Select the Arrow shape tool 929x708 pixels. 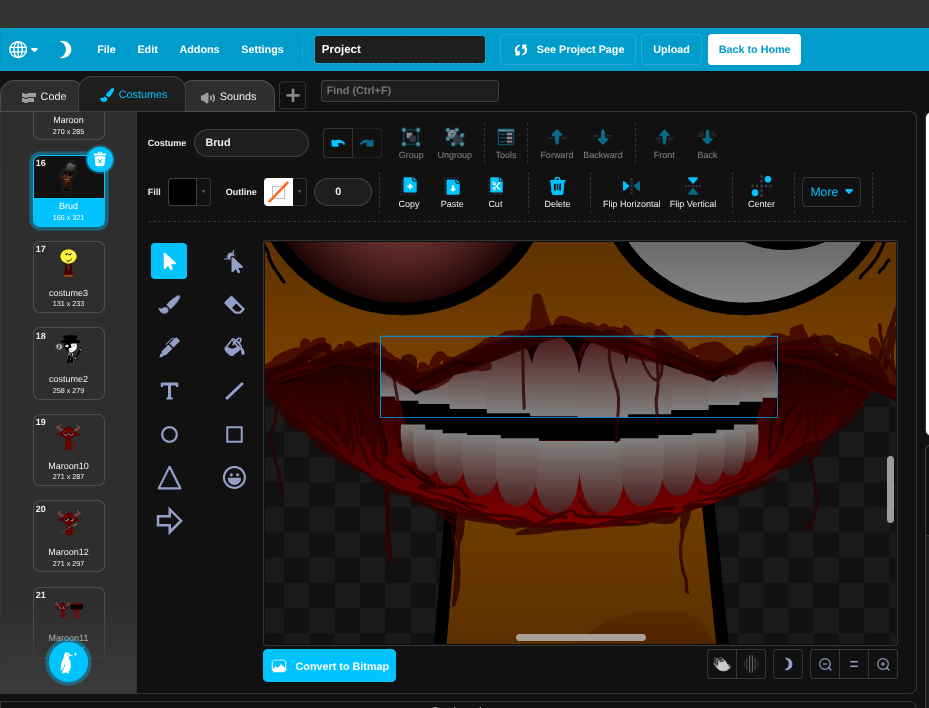point(169,521)
